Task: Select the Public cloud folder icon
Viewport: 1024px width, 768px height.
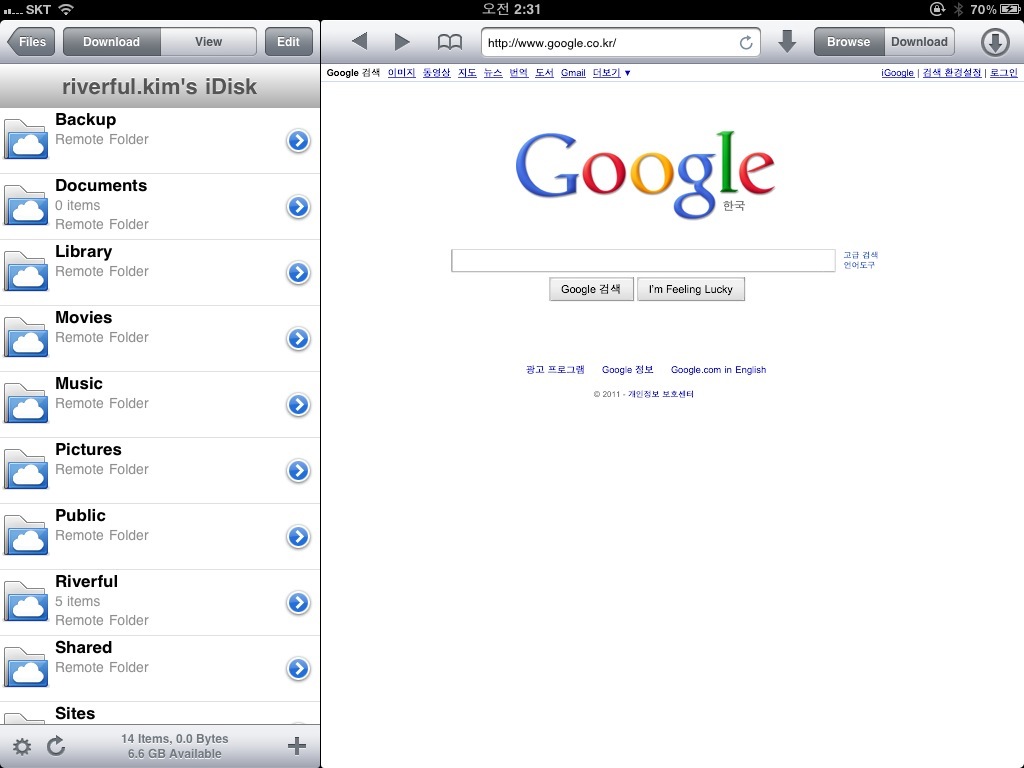Action: coord(26,535)
